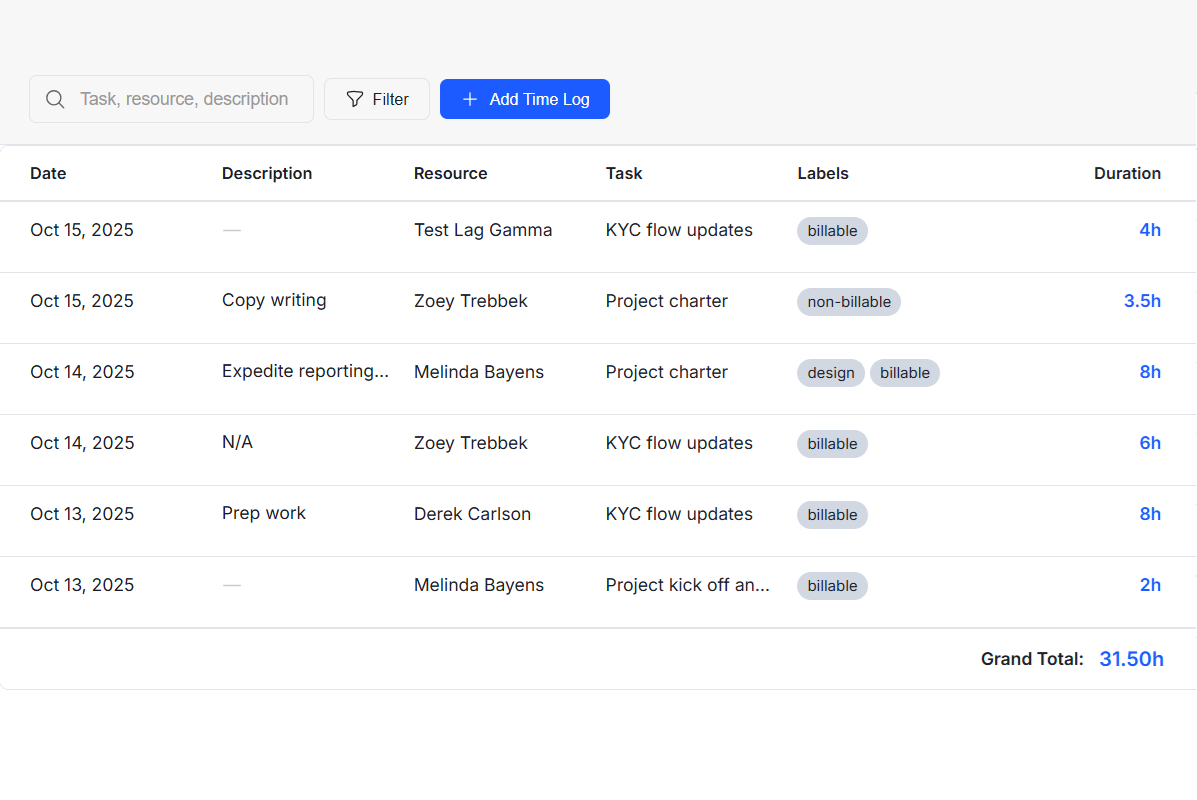
Task: Select the 'Project kick off an...' task entry
Action: (687, 585)
